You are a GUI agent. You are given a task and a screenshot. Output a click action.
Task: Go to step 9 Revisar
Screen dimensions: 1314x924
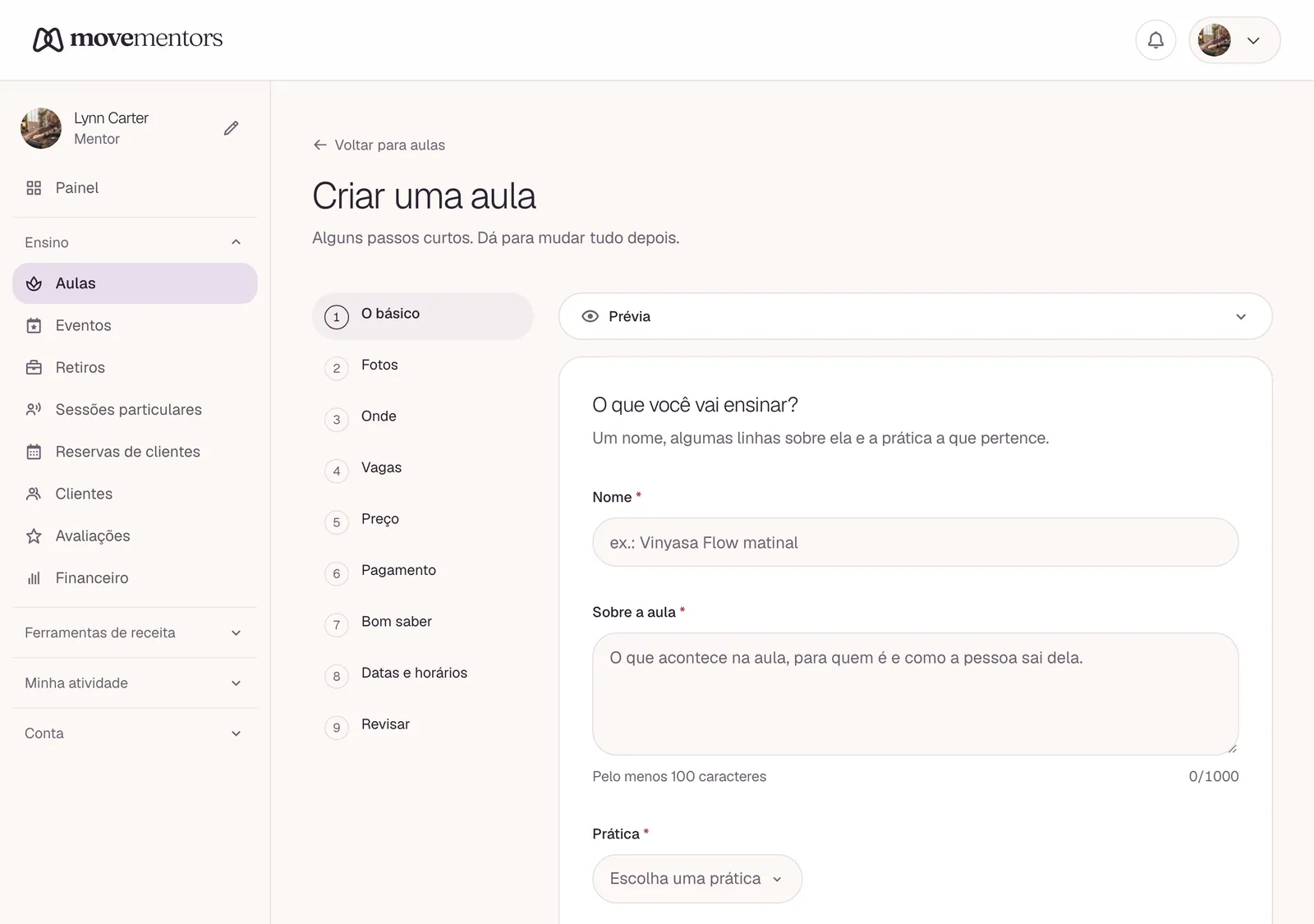click(423, 727)
